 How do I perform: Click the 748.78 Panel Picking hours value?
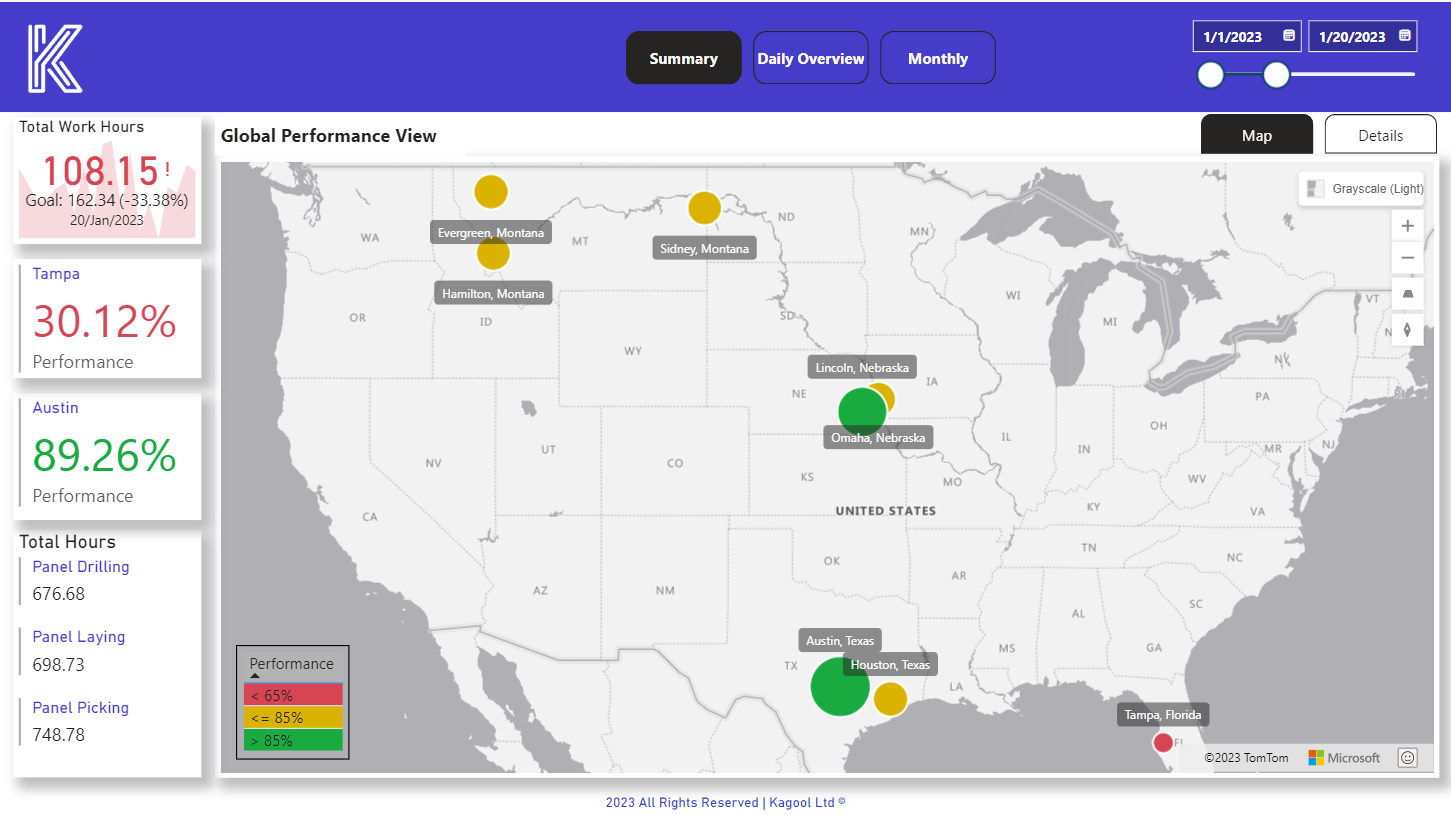pyautogui.click(x=59, y=735)
